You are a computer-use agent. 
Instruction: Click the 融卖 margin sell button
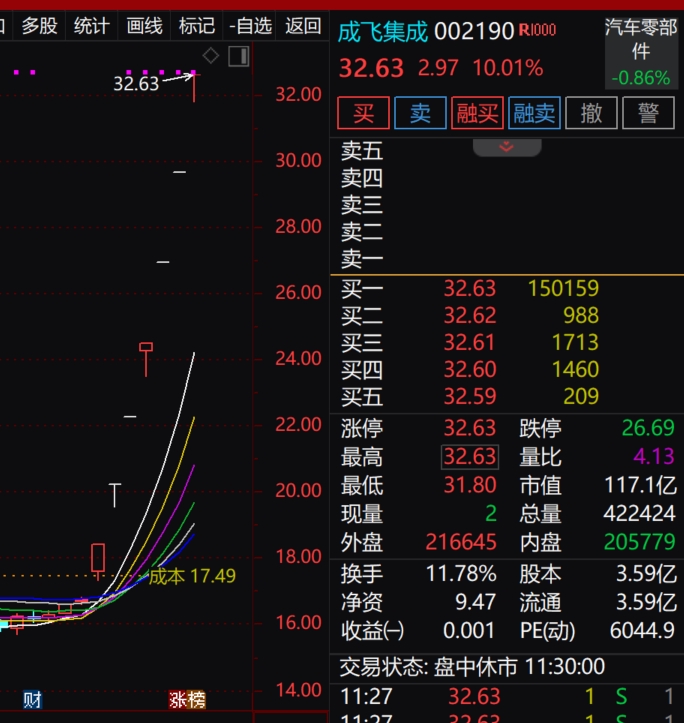tap(534, 113)
